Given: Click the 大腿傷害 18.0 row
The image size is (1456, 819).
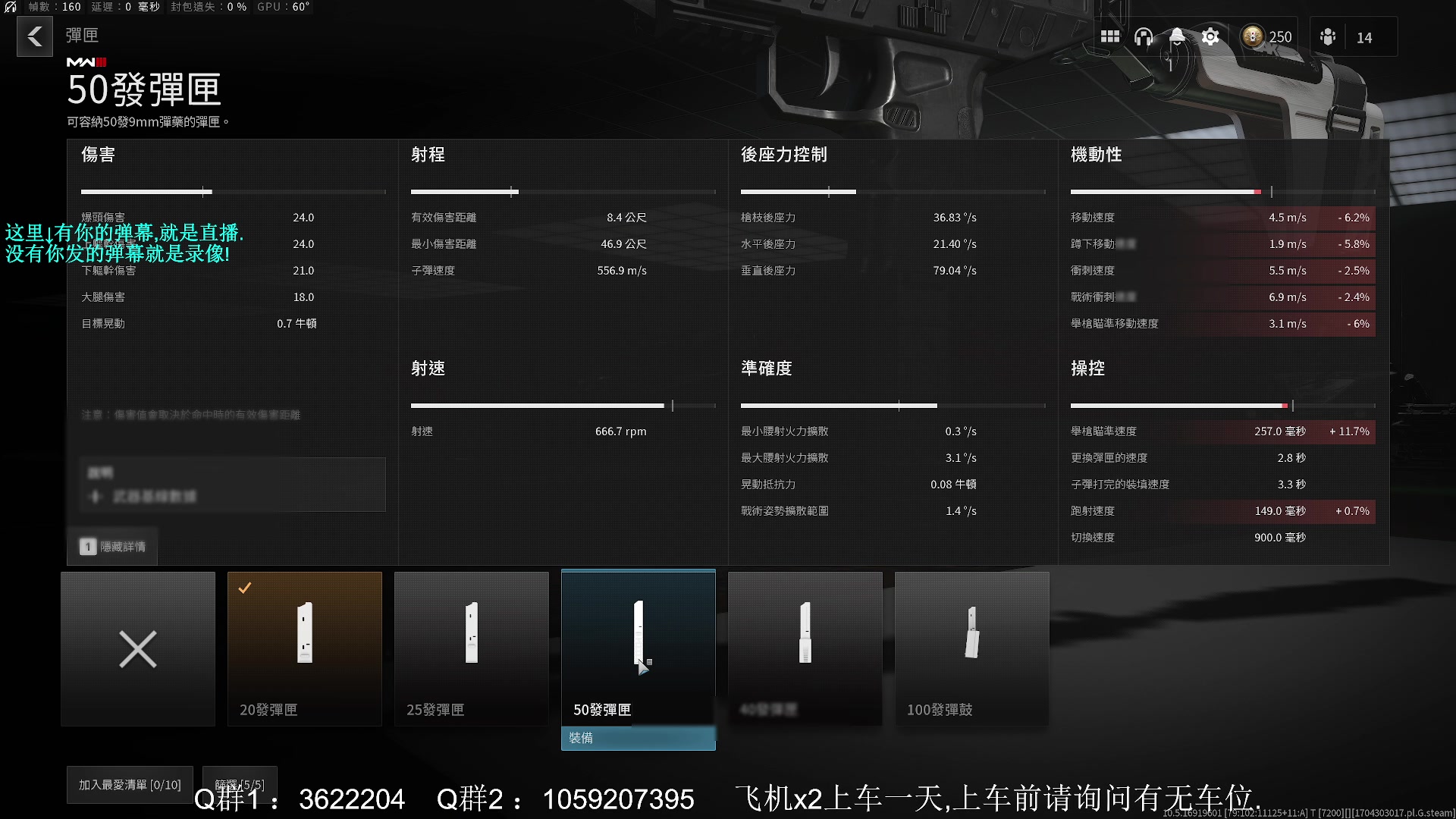Looking at the screenshot, I should point(199,297).
